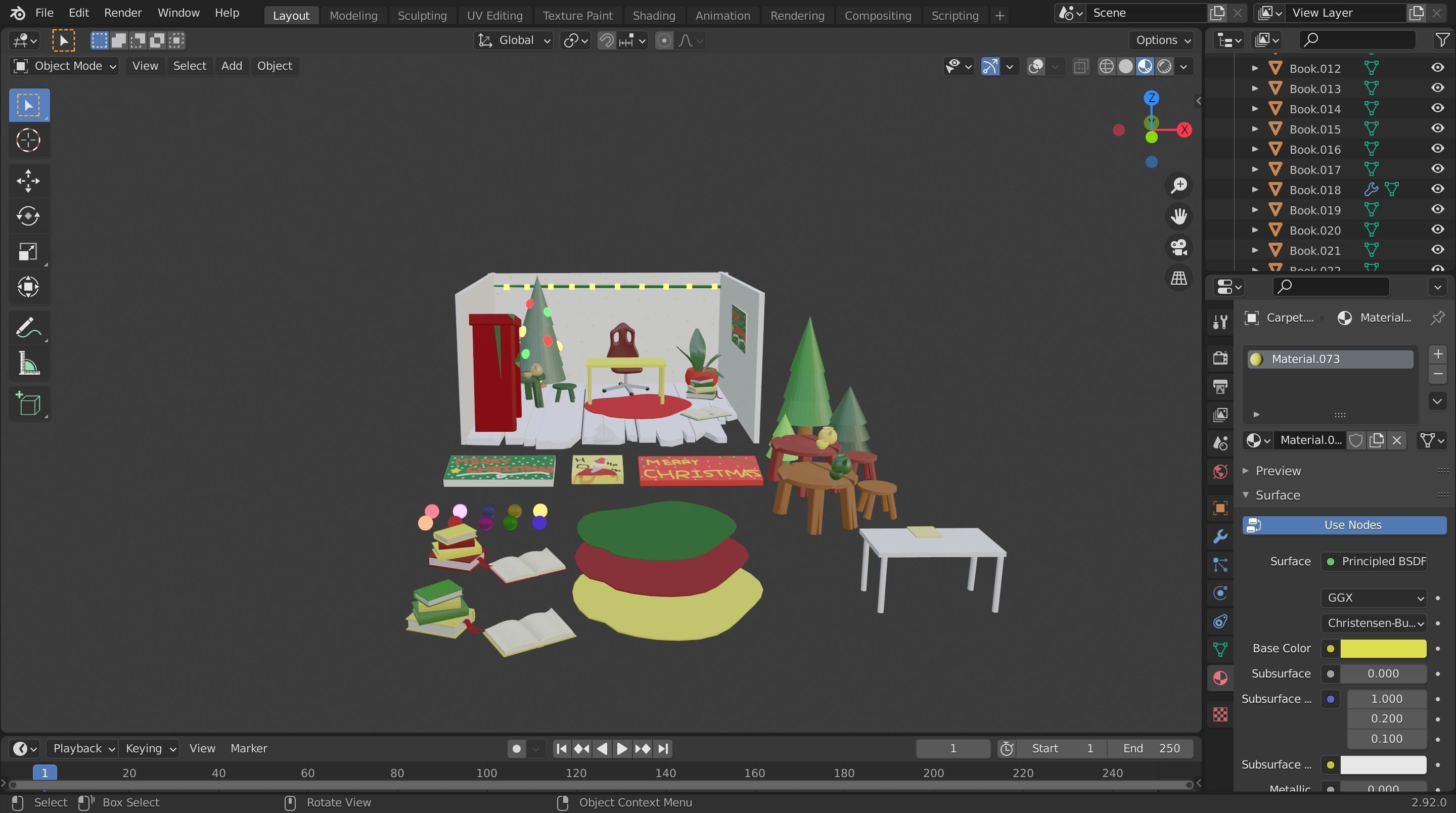Select the Transform tool
Screen dimensions: 1456x813
coord(28,287)
